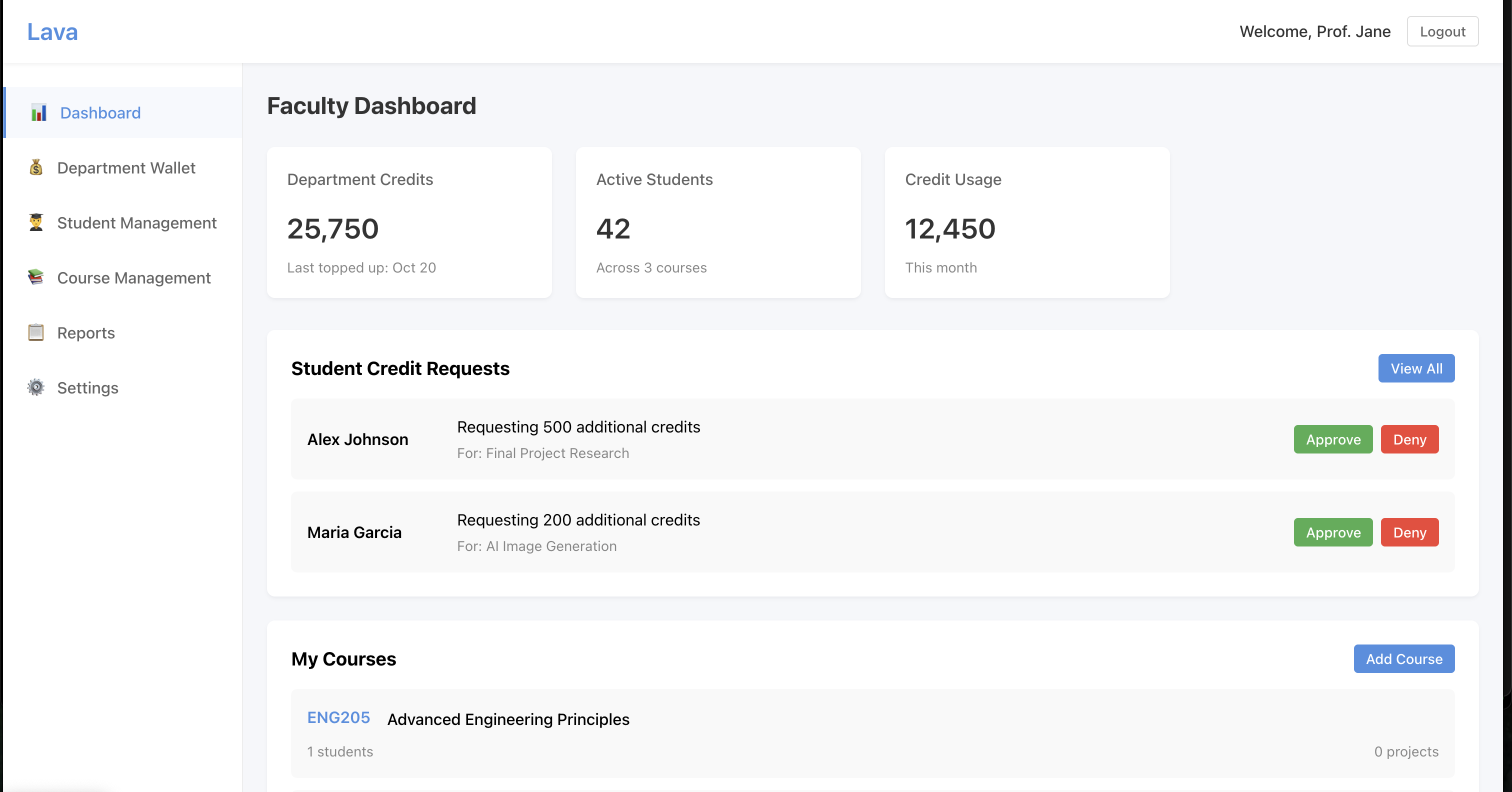Select Reports in the sidebar
Screen dimensions: 1512x792
pos(85,333)
